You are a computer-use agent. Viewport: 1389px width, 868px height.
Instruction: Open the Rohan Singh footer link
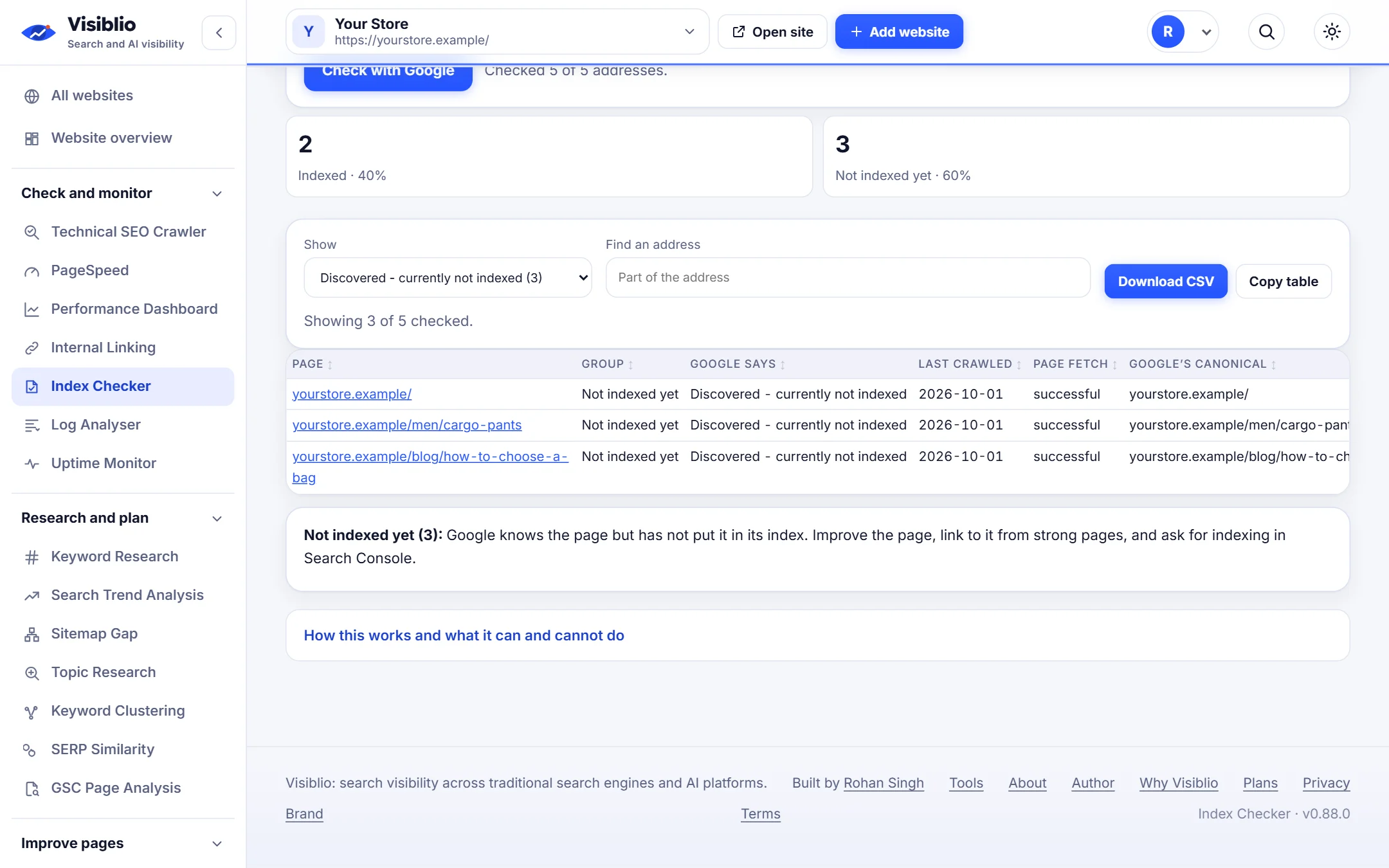[884, 783]
